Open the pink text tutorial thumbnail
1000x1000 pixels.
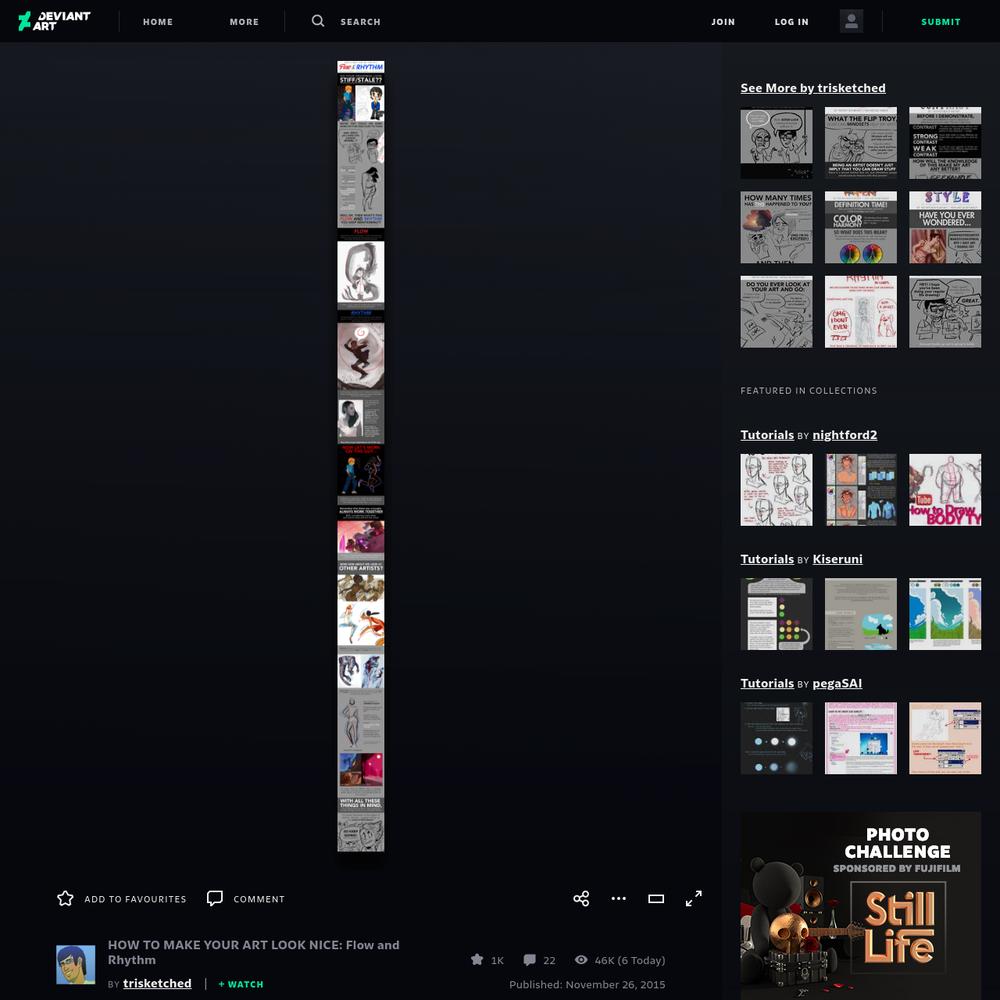pos(861,739)
